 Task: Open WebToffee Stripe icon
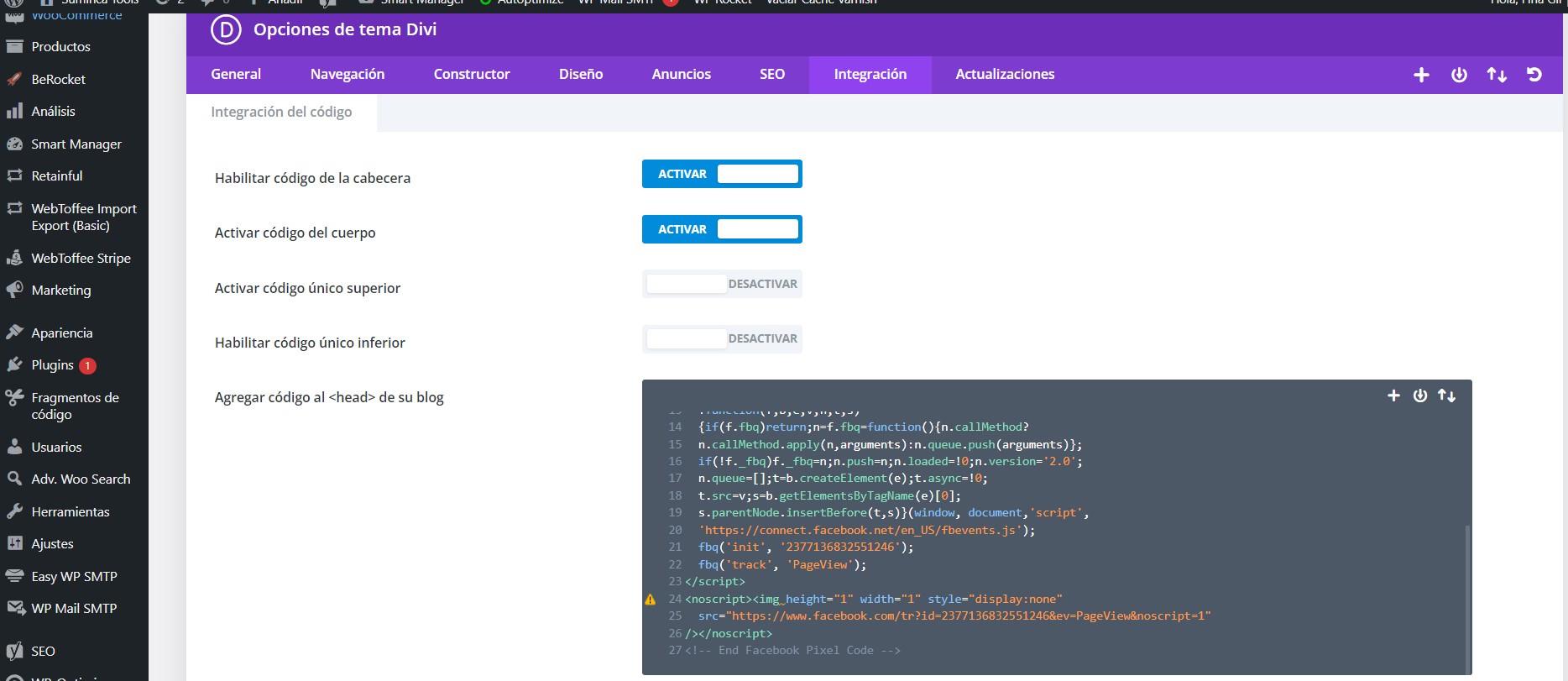tap(14, 258)
